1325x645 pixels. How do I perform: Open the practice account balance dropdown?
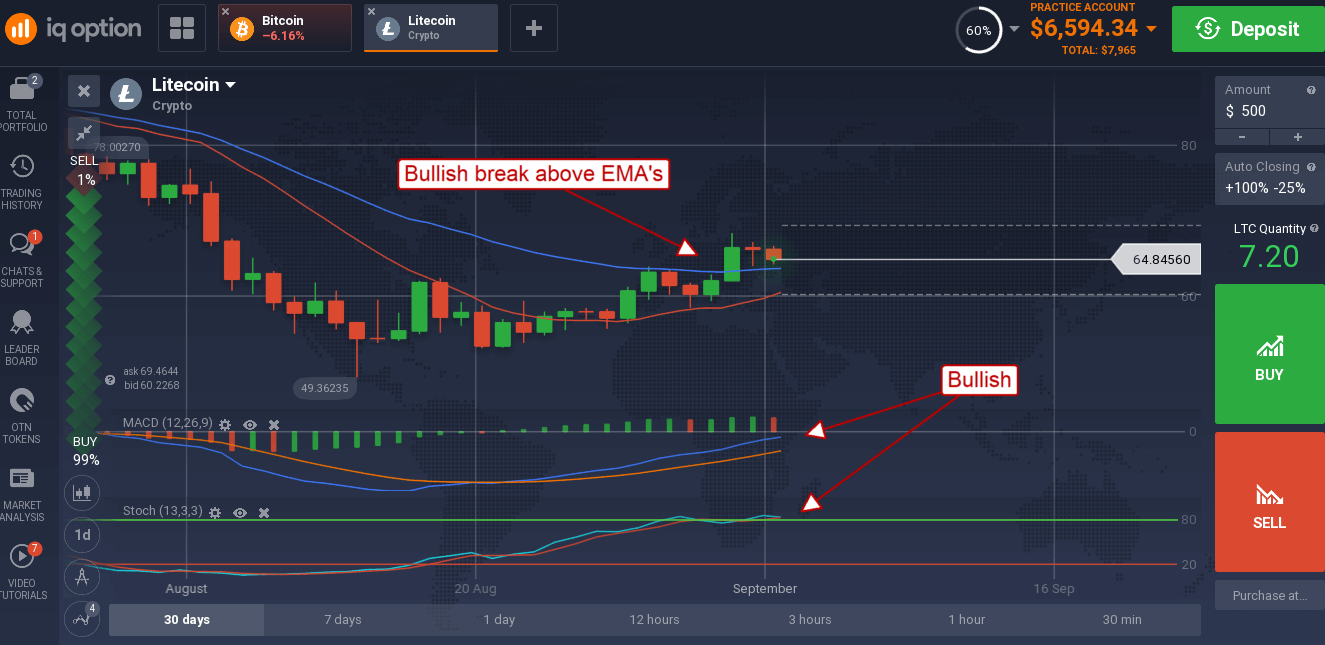coord(1151,29)
